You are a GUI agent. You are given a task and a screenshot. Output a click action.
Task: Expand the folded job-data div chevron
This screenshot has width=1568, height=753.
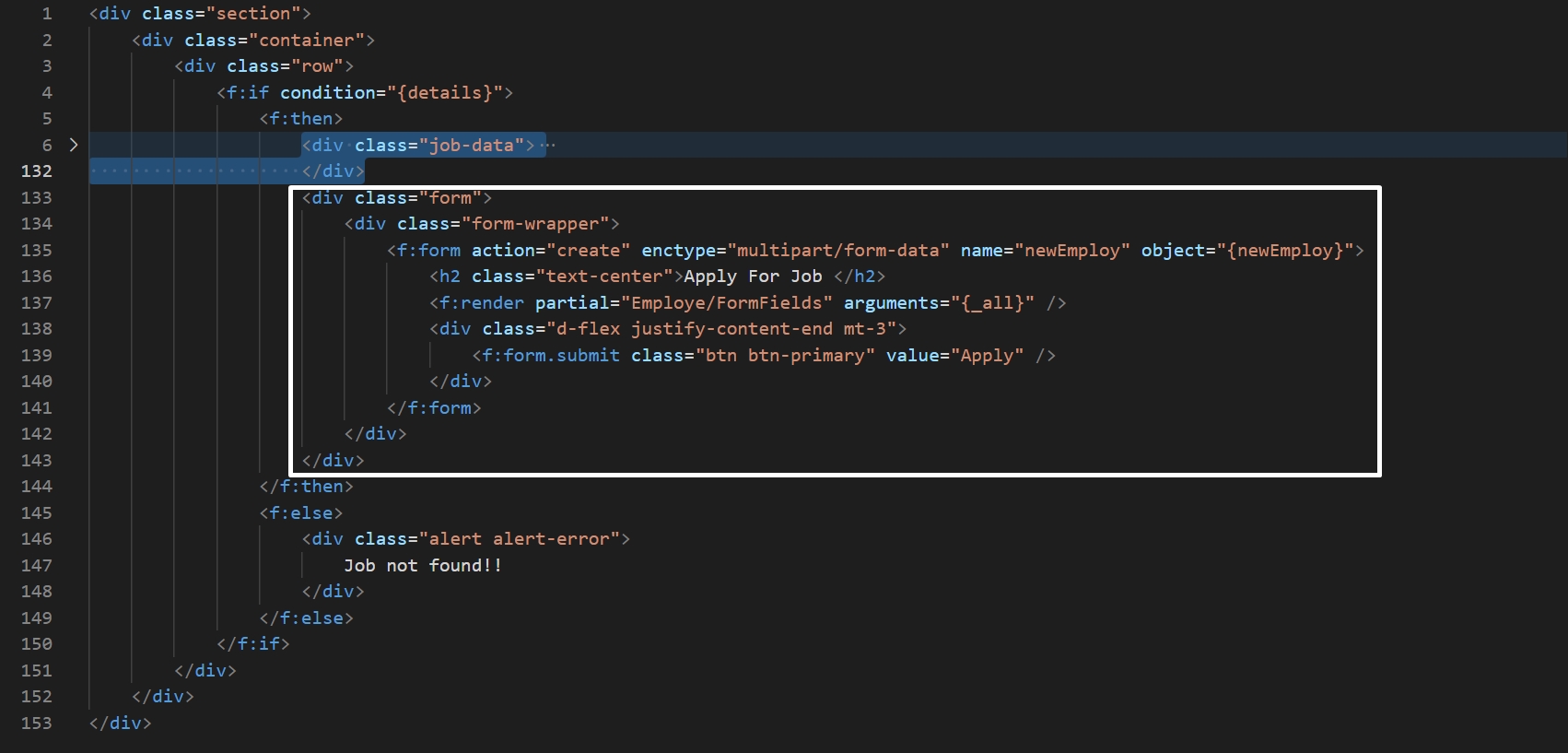point(74,145)
